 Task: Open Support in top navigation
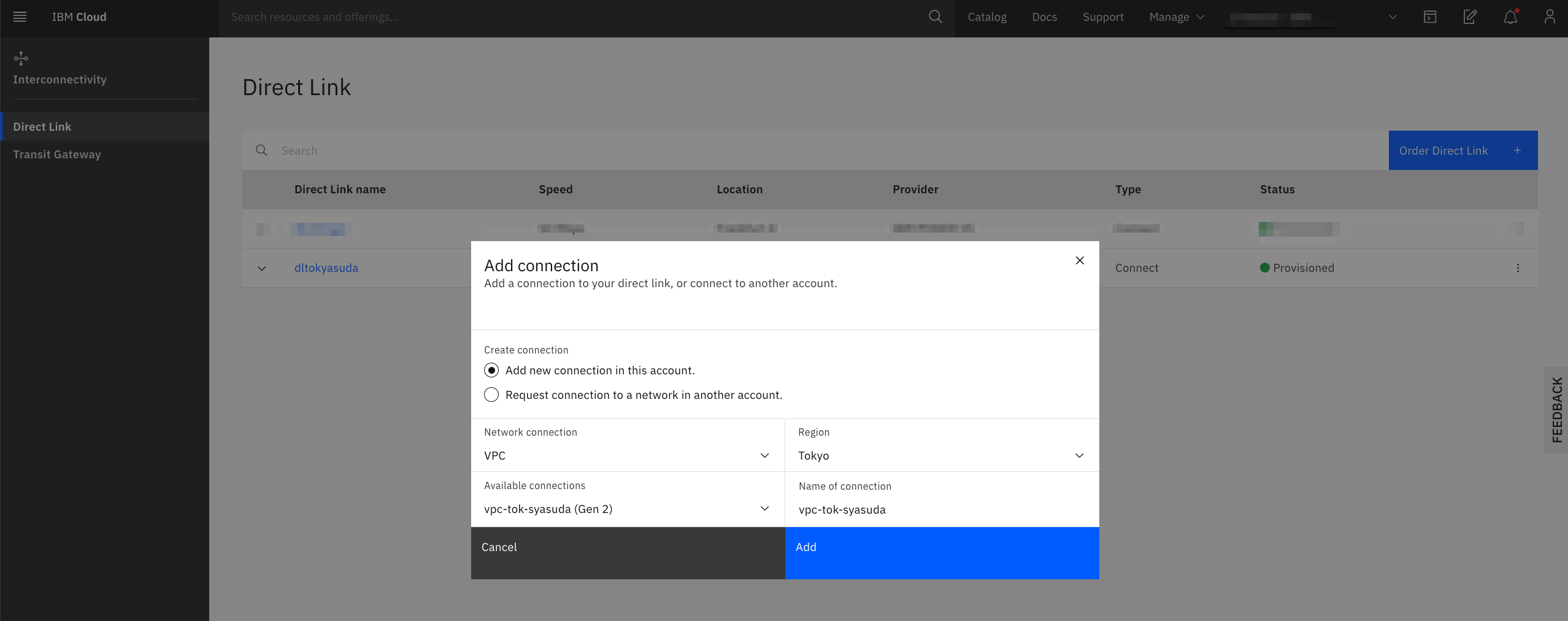tap(1103, 17)
